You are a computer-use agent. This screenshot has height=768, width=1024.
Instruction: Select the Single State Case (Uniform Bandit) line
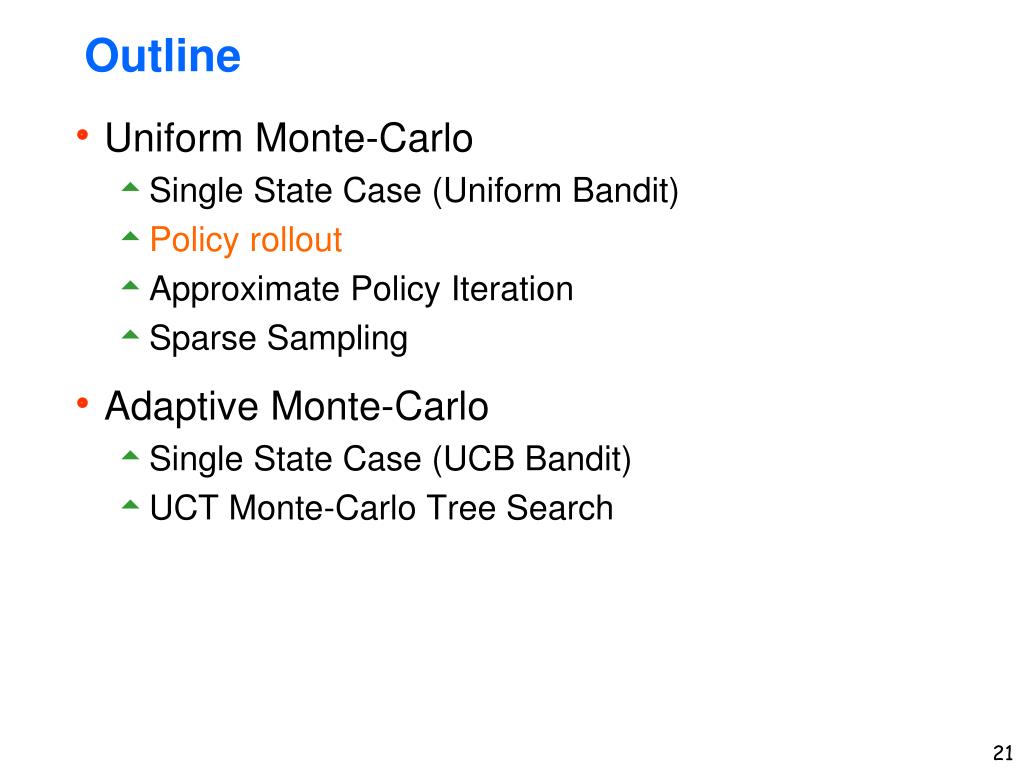point(414,191)
